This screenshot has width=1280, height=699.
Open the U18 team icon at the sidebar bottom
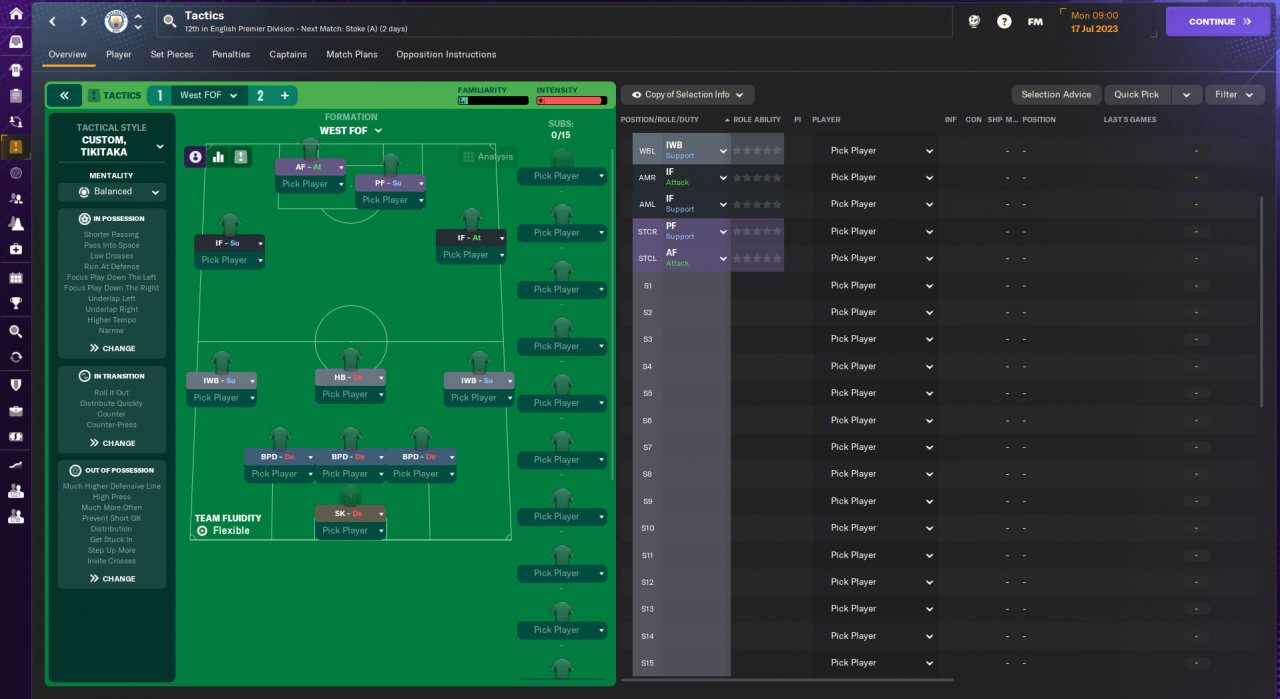pos(15,517)
